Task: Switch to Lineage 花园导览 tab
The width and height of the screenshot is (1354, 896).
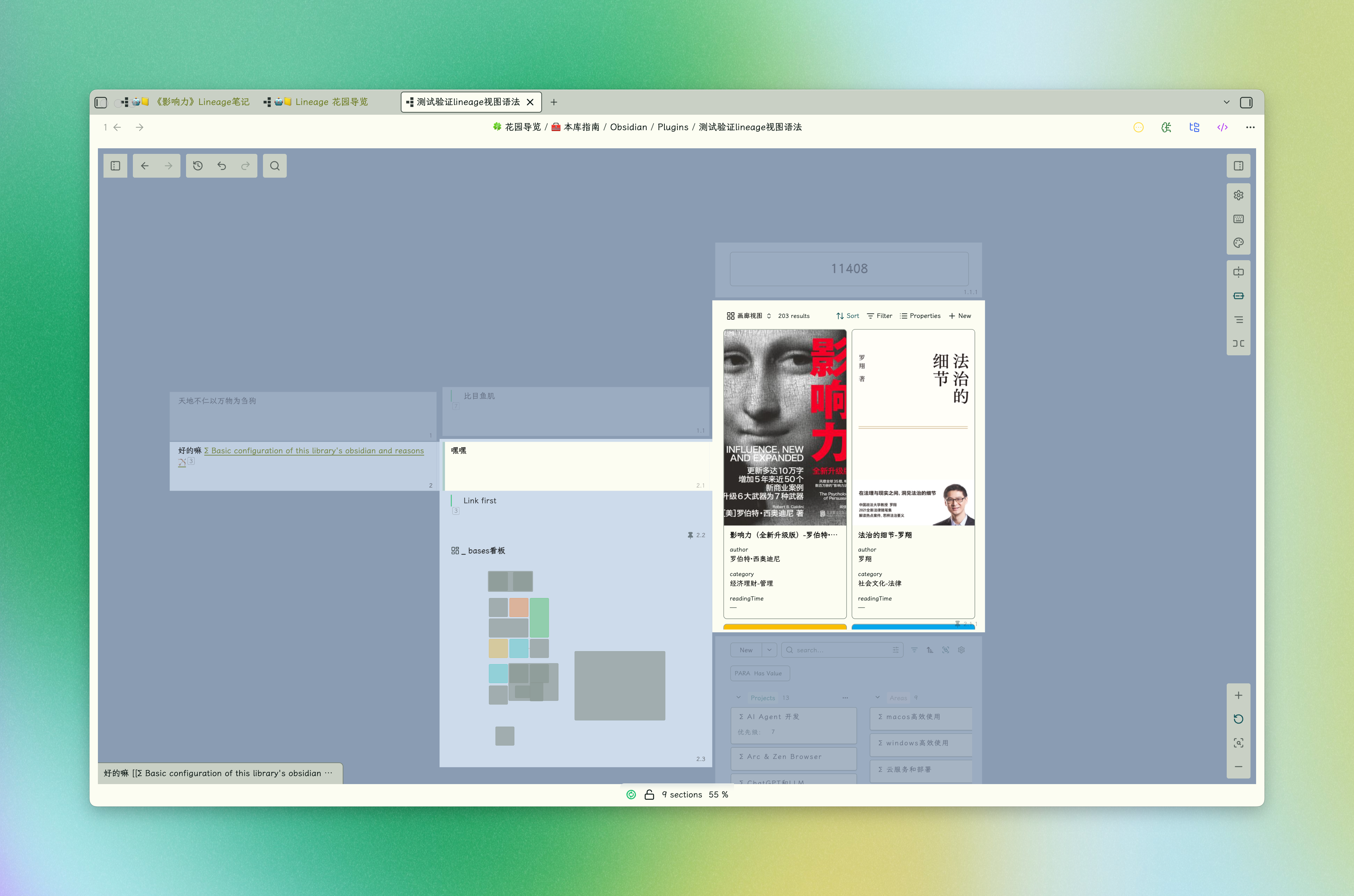Action: click(316, 102)
